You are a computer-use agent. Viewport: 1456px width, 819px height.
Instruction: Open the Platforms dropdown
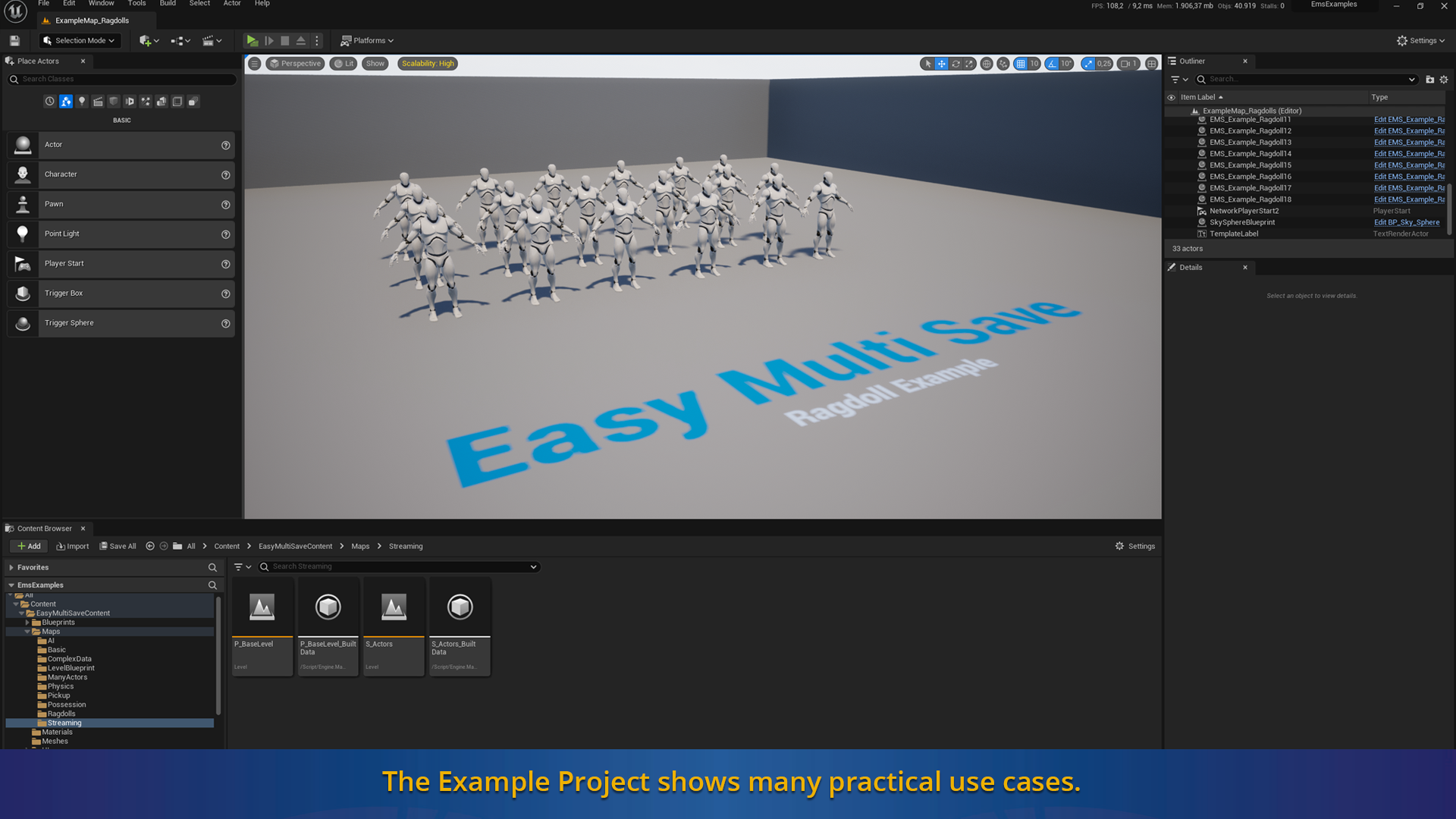point(367,41)
